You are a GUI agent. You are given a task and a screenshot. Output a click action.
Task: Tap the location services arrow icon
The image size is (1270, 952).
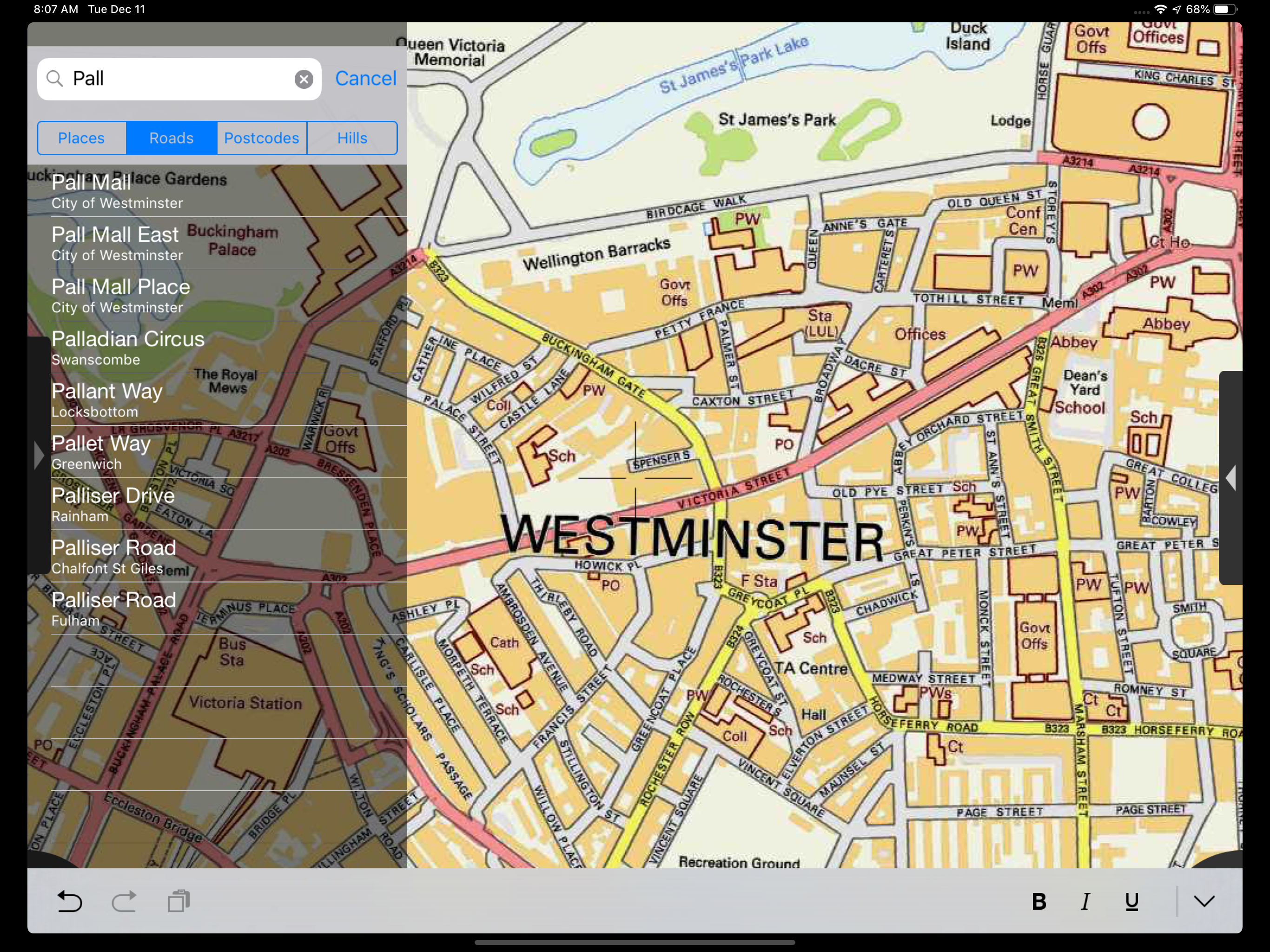tap(1177, 9)
